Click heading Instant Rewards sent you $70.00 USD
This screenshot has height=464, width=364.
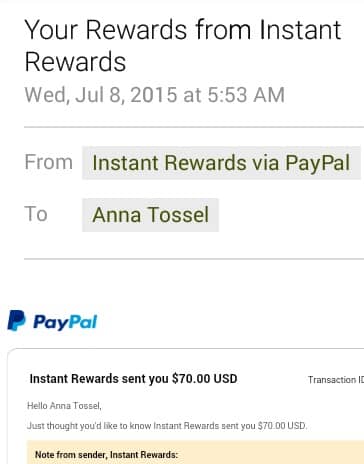coord(133,379)
